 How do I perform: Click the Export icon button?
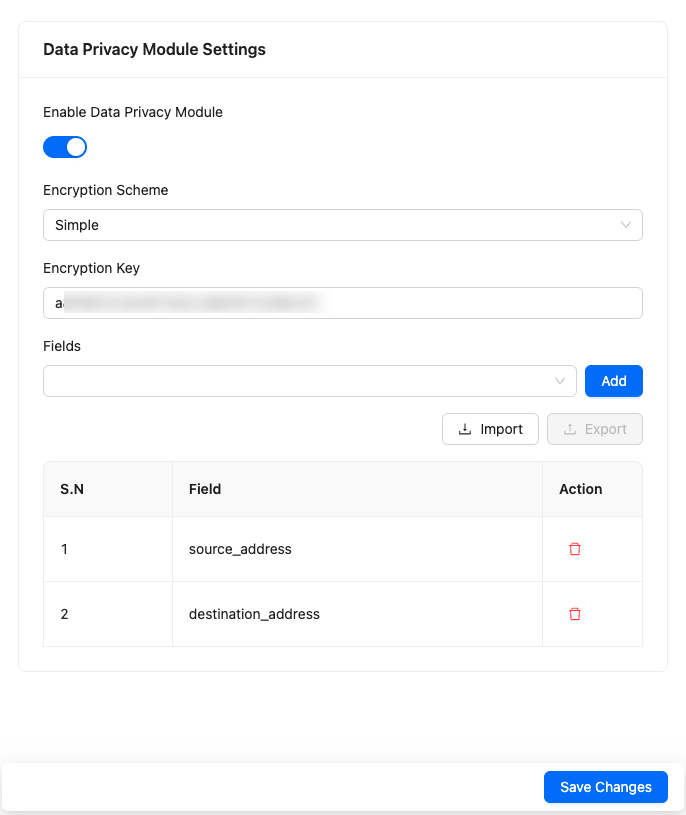[x=594, y=428]
